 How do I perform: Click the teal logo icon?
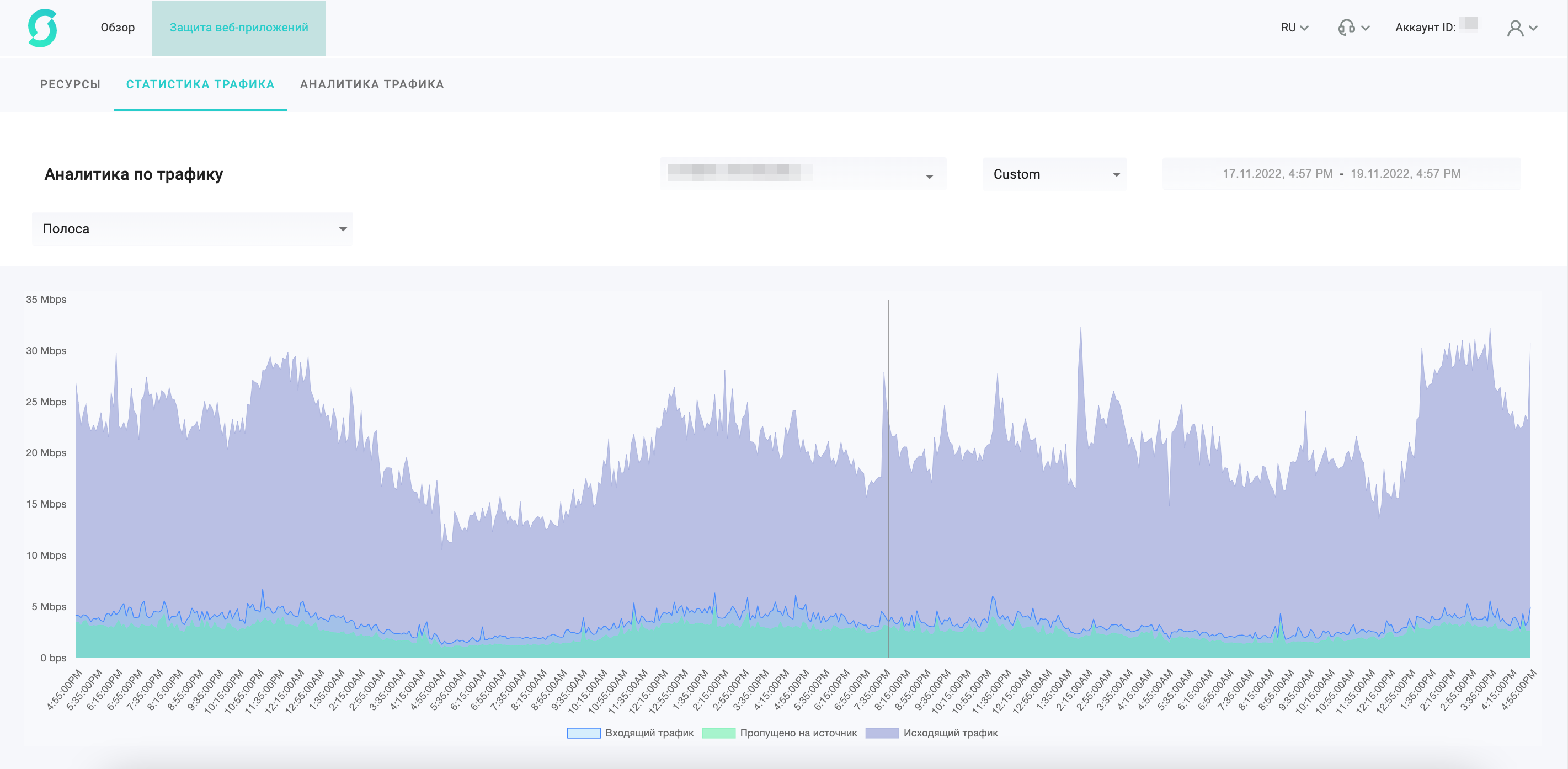pos(42,28)
